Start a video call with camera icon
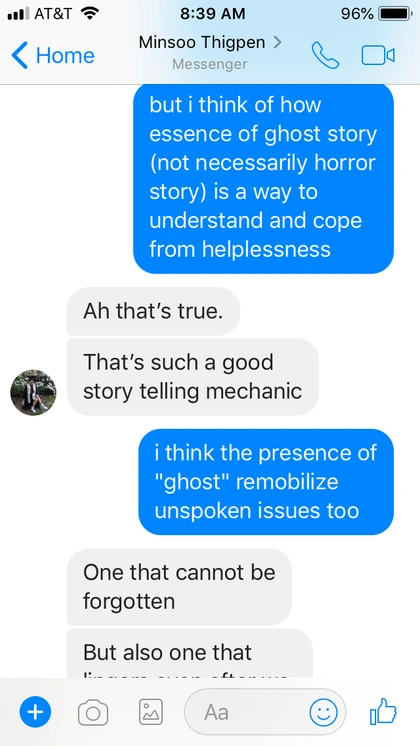The image size is (420, 746). [x=378, y=56]
